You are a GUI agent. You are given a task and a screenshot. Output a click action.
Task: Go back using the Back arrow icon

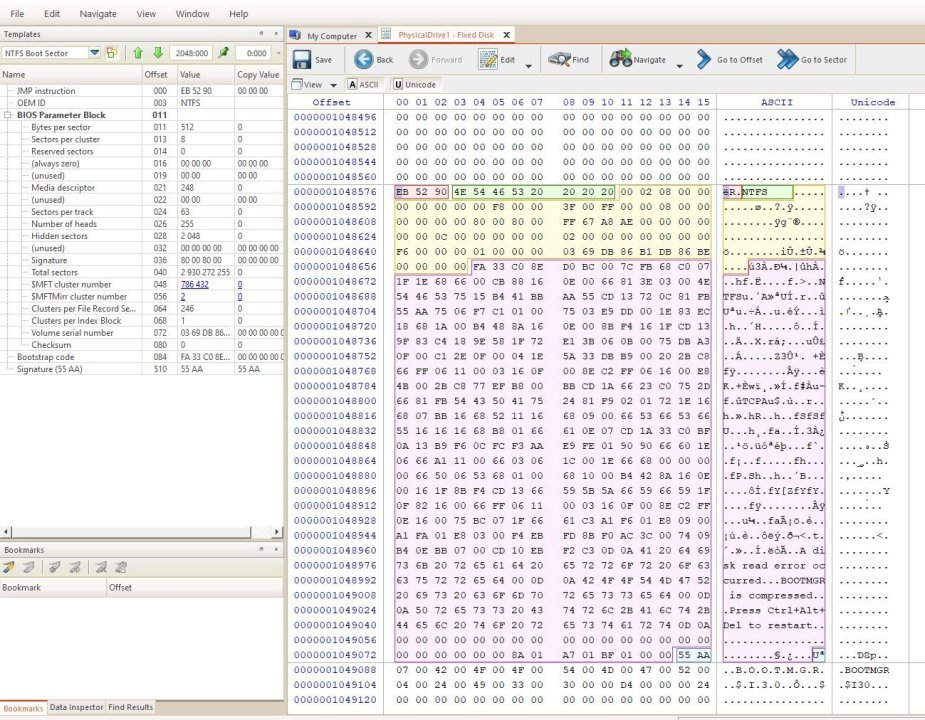(x=364, y=60)
